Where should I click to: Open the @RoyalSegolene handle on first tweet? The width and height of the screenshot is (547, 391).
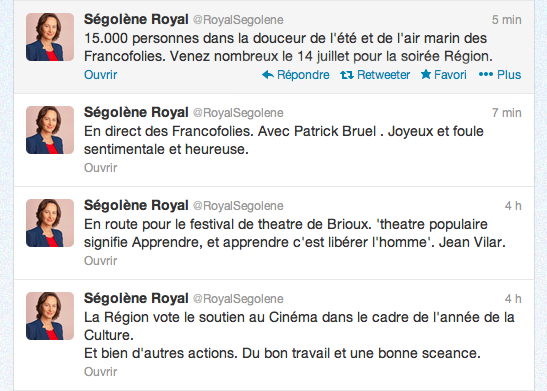pos(238,20)
